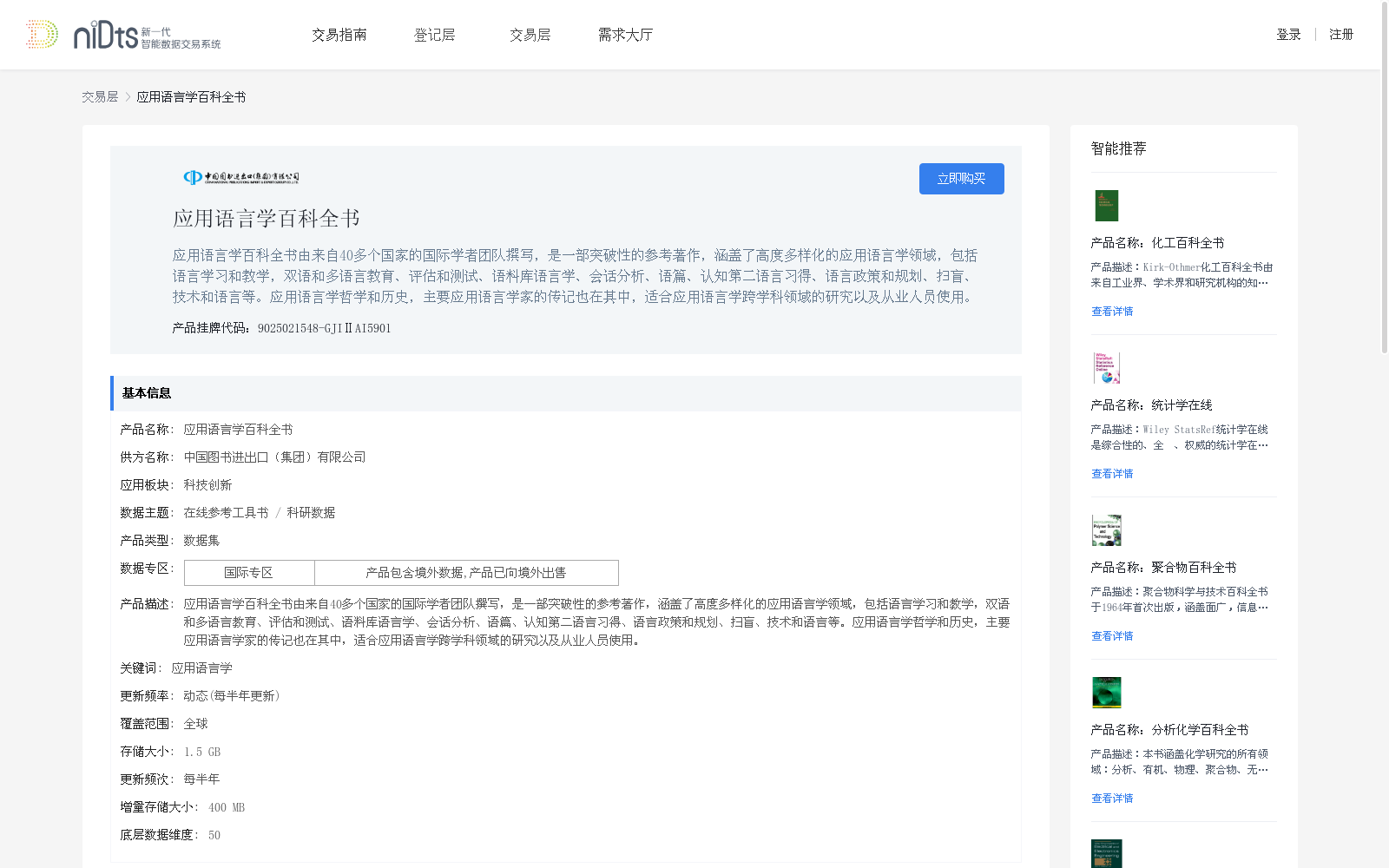
Task: View details for 聚合物百科全书
Action: pyautogui.click(x=1112, y=636)
